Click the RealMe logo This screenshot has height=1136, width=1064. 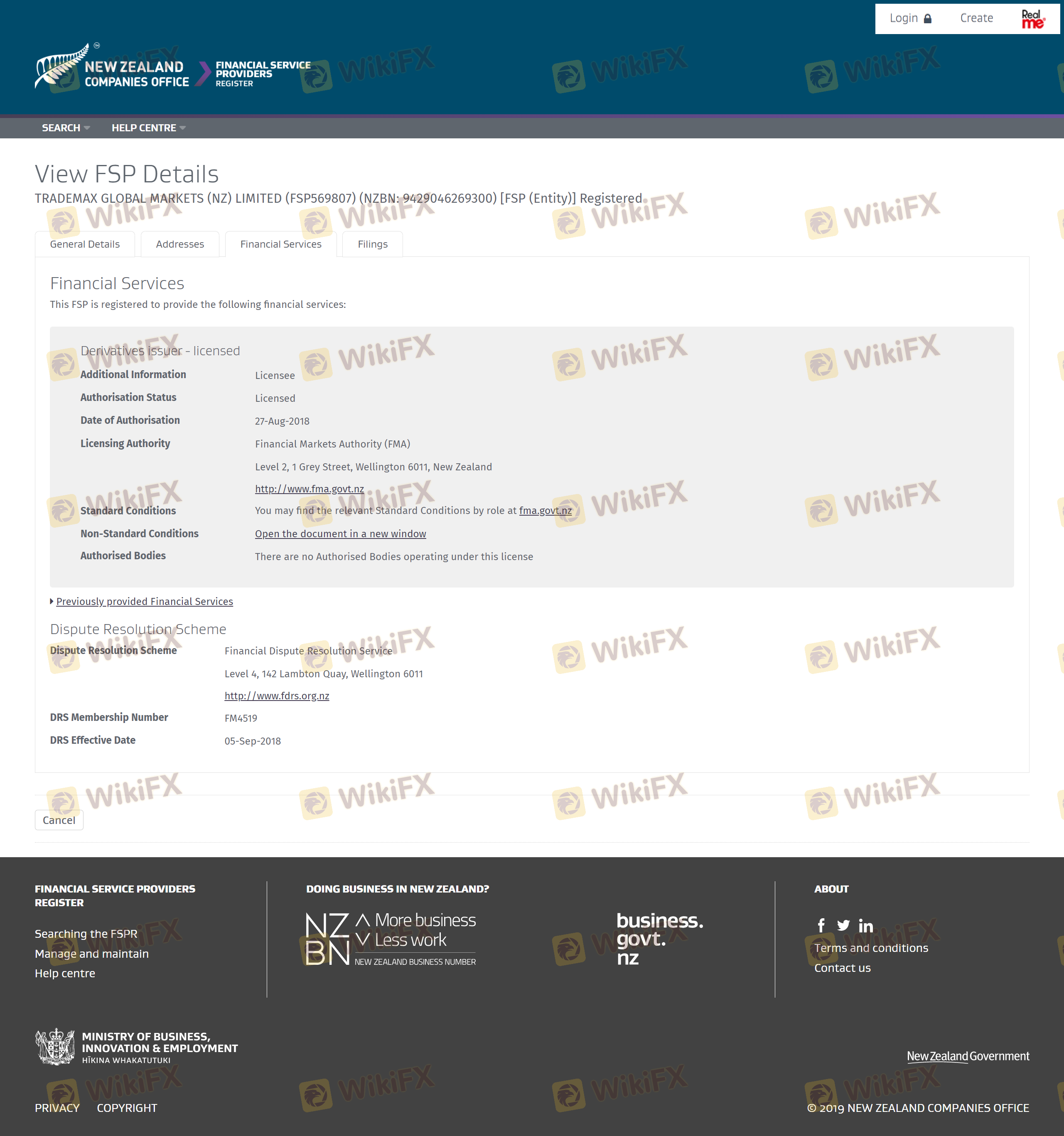[1032, 19]
